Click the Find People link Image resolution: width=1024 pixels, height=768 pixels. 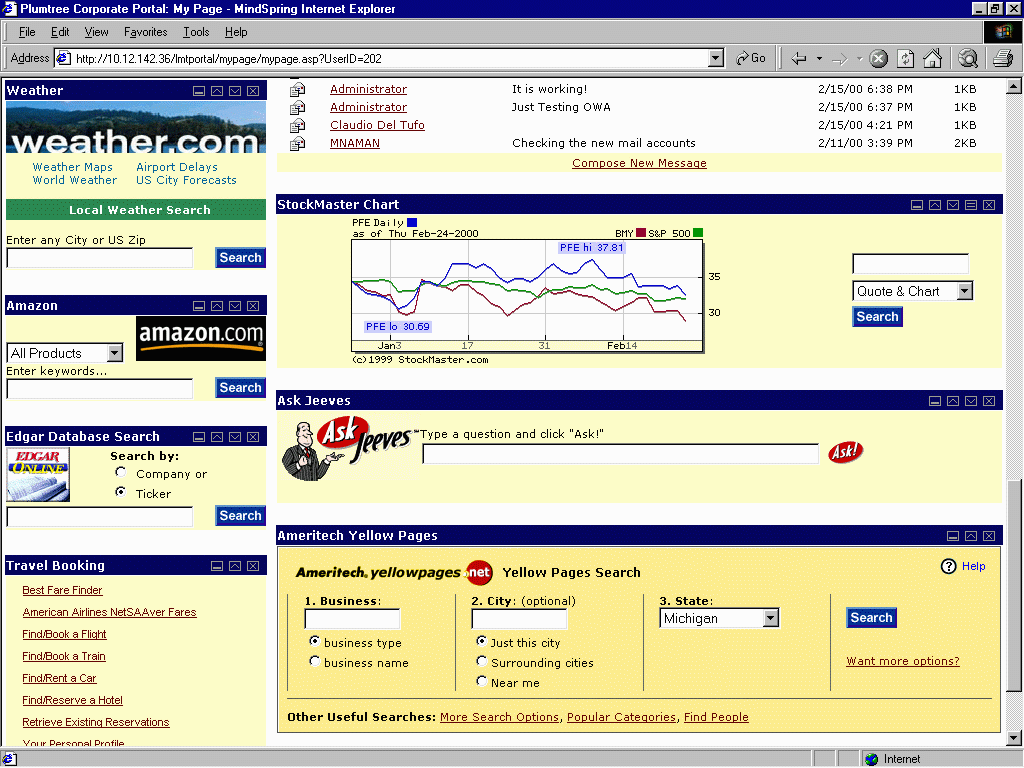point(716,718)
